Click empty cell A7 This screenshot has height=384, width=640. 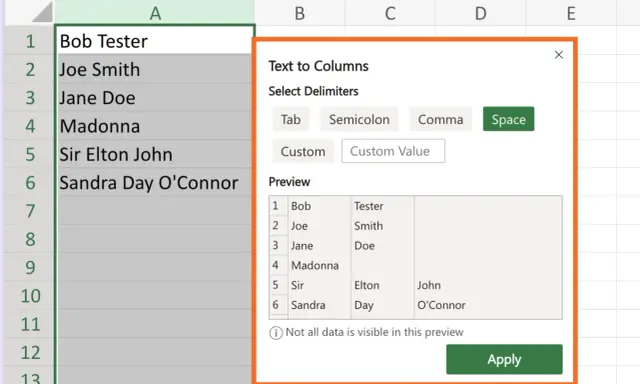[x=154, y=211]
